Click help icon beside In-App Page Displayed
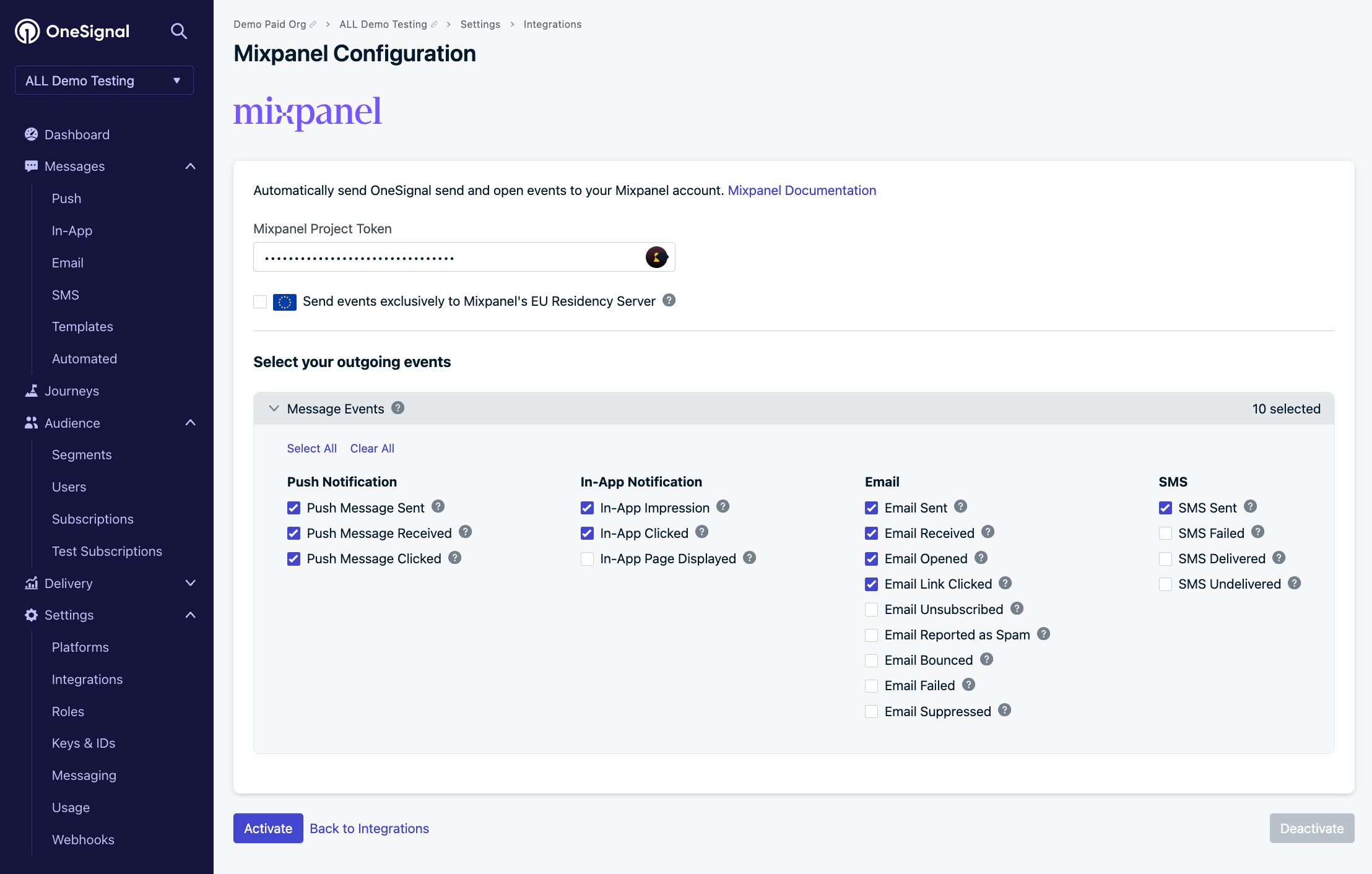The width and height of the screenshot is (1372, 874). 750,557
